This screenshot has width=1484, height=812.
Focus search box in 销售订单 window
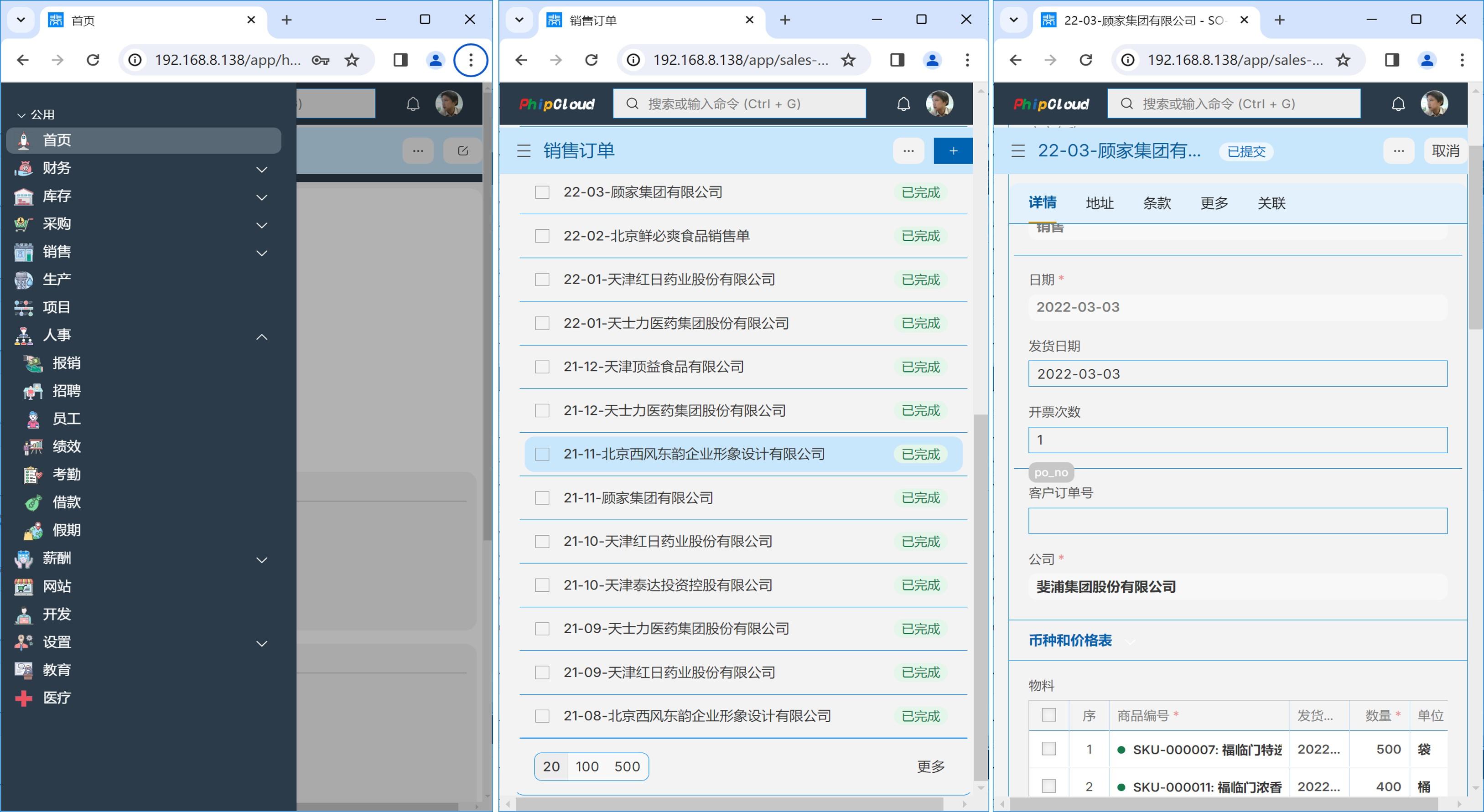739,103
